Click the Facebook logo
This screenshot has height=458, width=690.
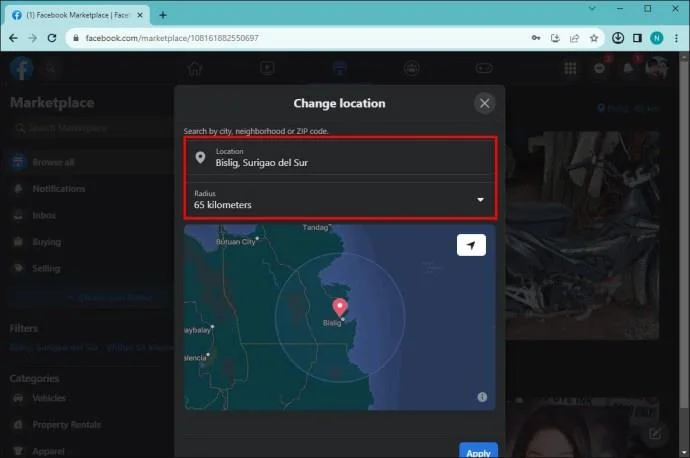click(22, 68)
